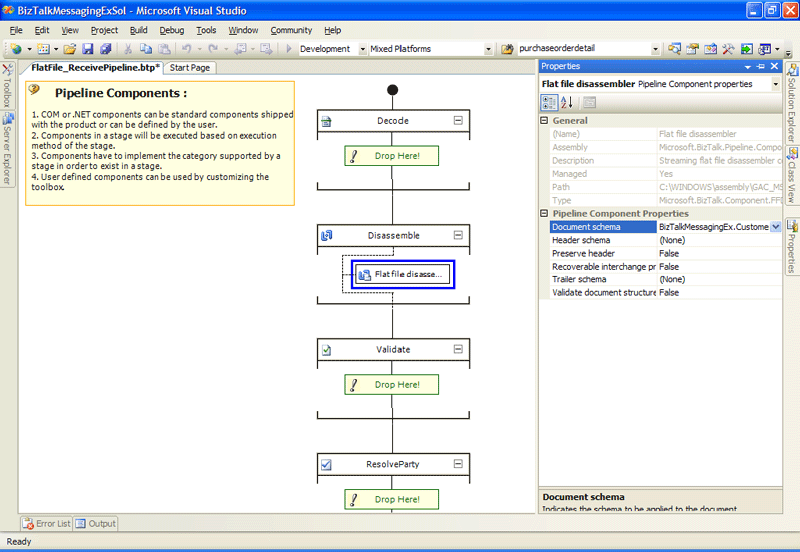Screen dimensions: 800x552
Task: Open the Mixed Platforms dropdown
Action: point(488,49)
